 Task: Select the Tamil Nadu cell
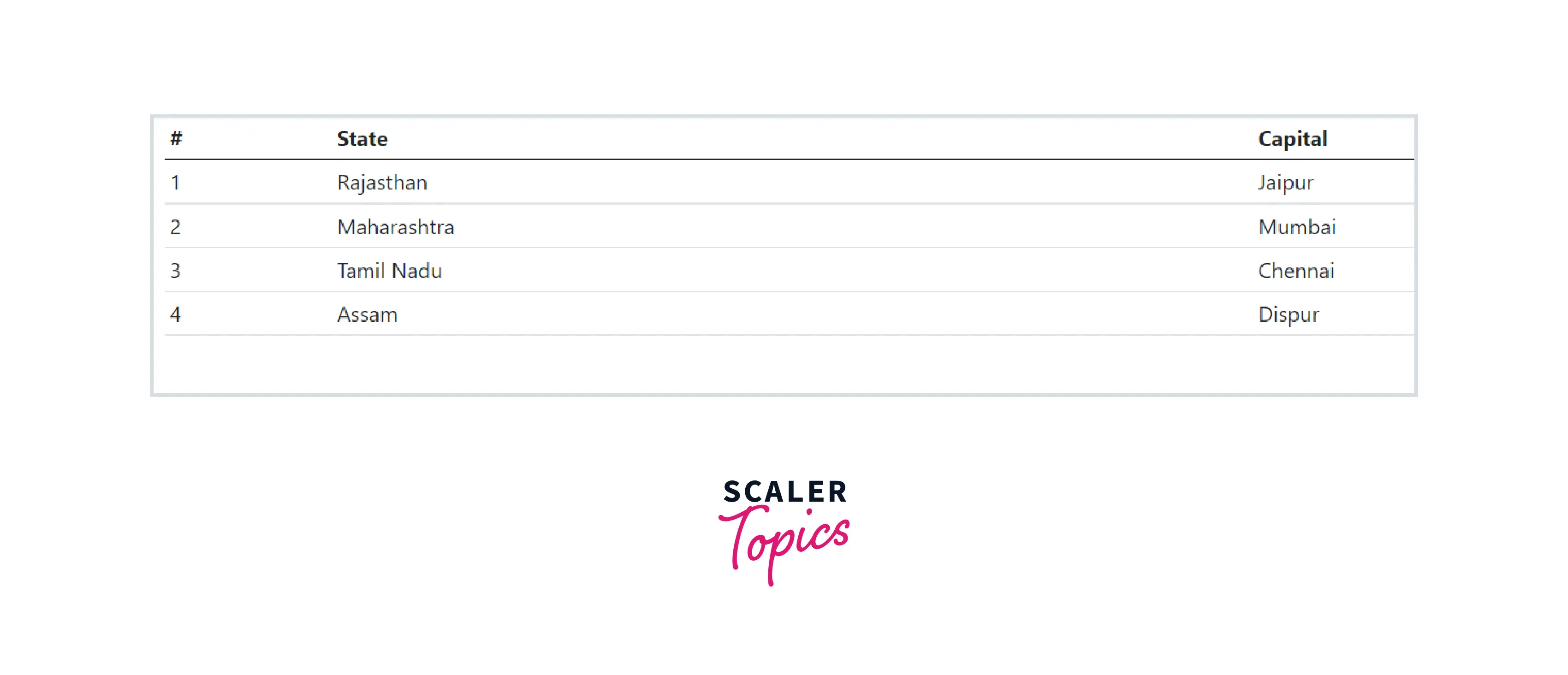point(390,271)
